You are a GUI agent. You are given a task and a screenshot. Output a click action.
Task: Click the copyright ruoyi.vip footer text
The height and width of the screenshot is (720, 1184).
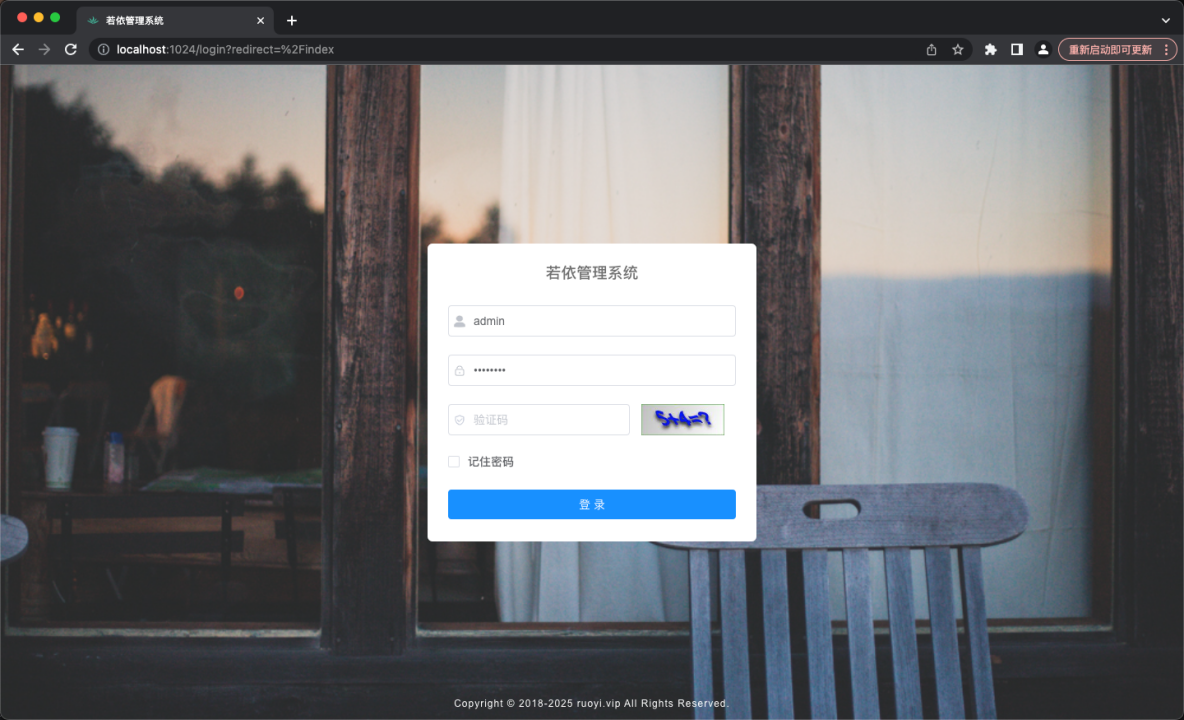[591, 703]
